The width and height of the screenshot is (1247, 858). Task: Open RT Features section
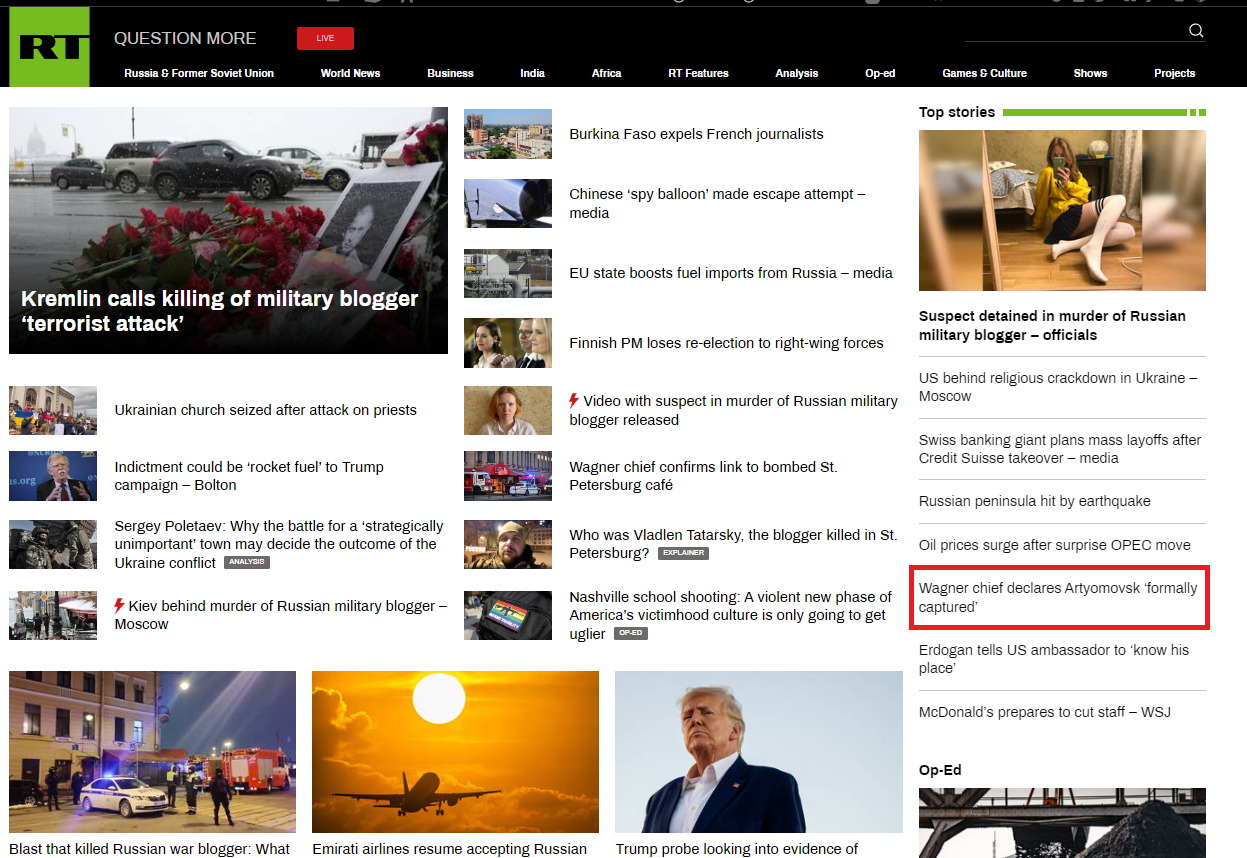click(x=698, y=73)
